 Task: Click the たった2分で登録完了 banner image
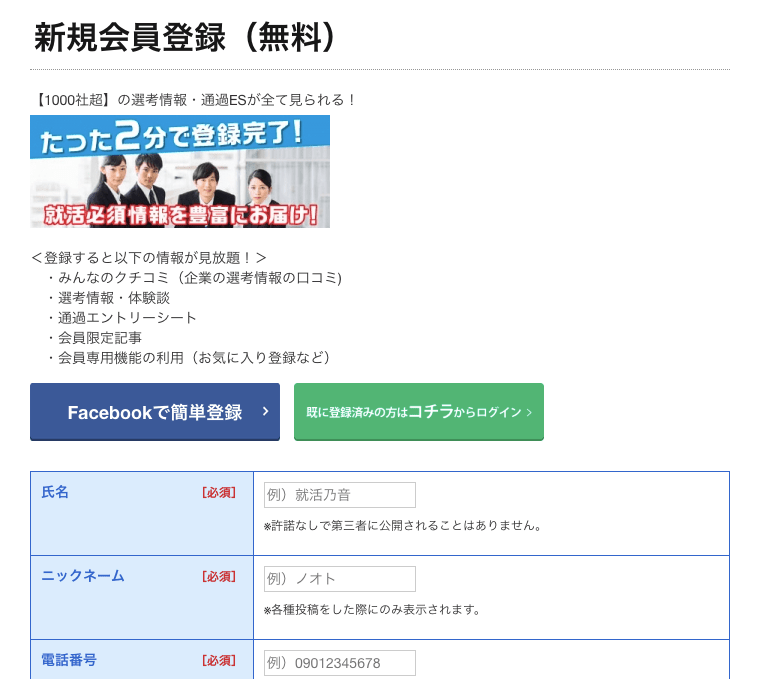coord(180,171)
